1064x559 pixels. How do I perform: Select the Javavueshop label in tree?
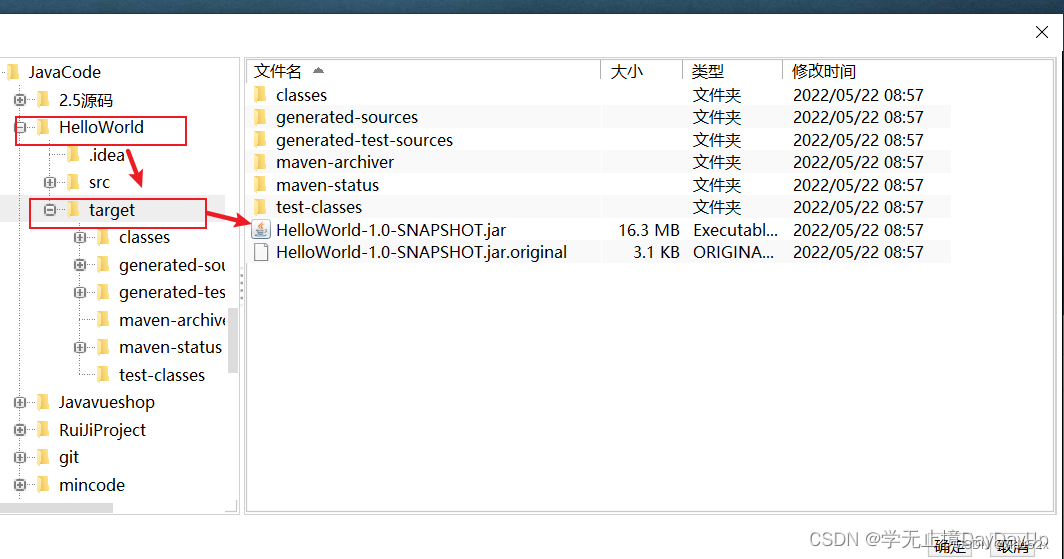pyautogui.click(x=107, y=402)
